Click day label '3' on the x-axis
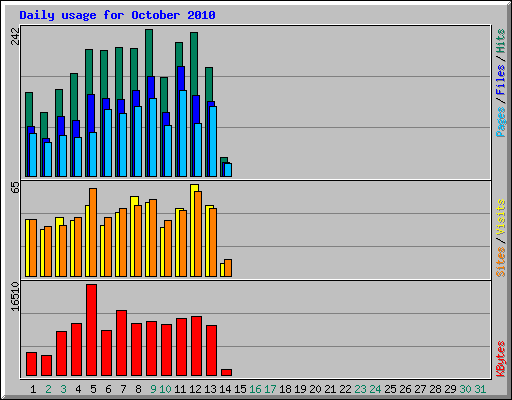512x400 pixels. point(63,389)
